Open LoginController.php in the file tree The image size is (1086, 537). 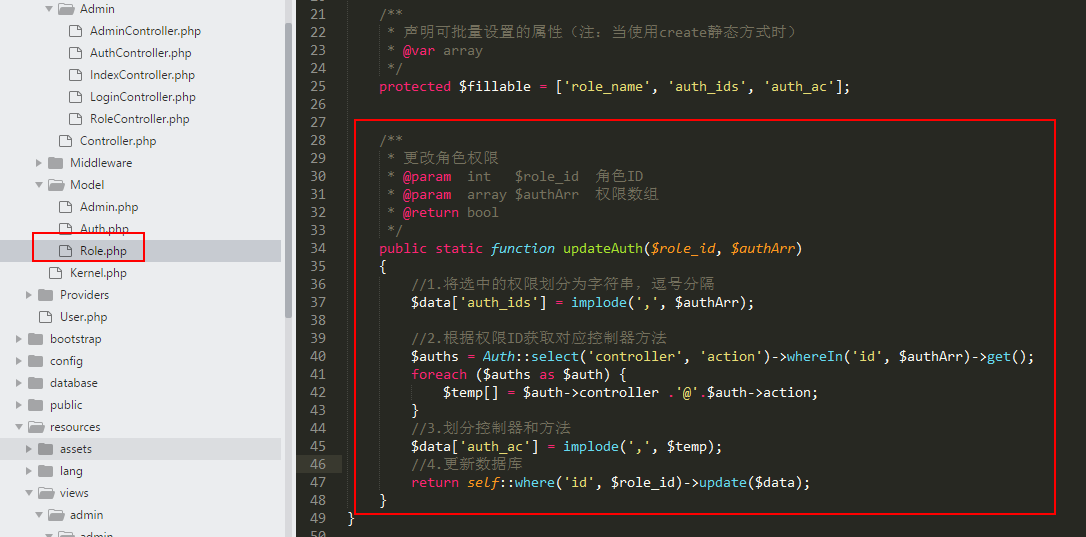tap(142, 97)
